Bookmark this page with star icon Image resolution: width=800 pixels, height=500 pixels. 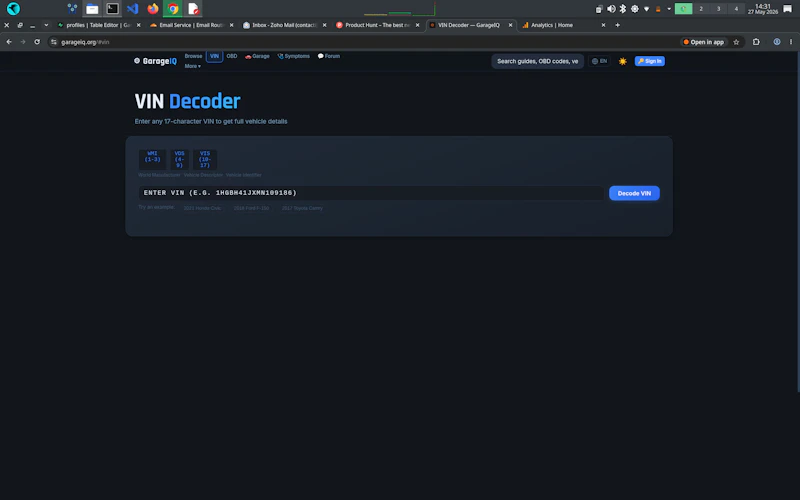736,42
